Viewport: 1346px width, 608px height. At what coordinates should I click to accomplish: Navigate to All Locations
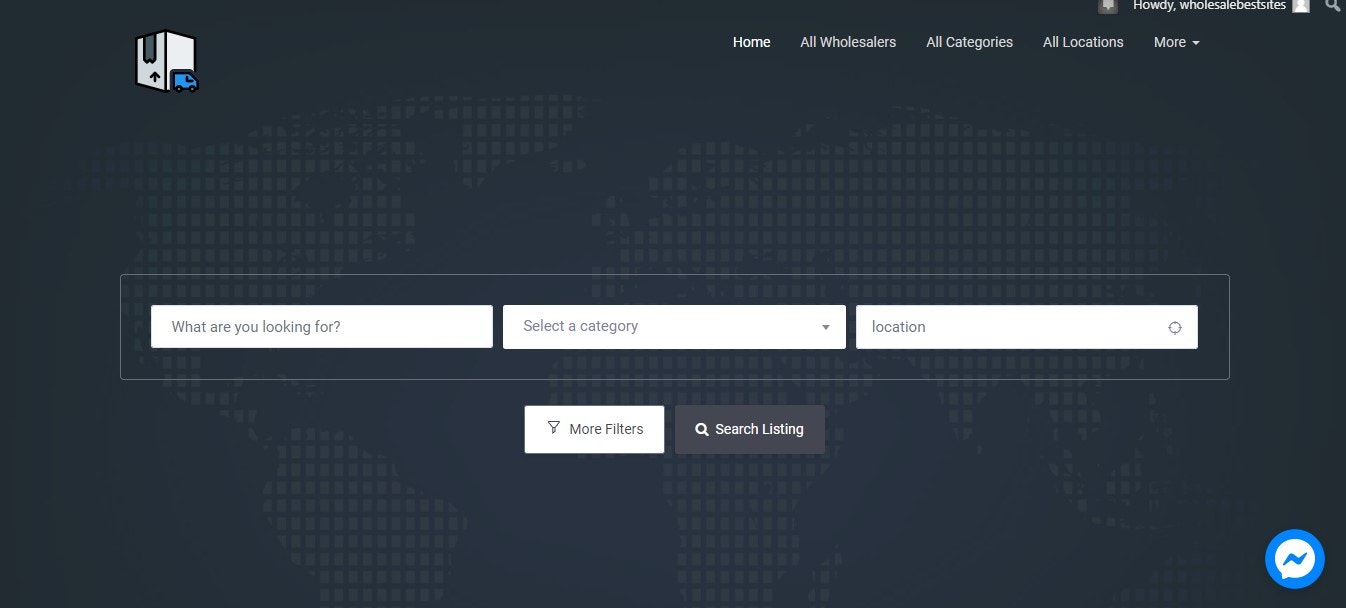[1083, 42]
